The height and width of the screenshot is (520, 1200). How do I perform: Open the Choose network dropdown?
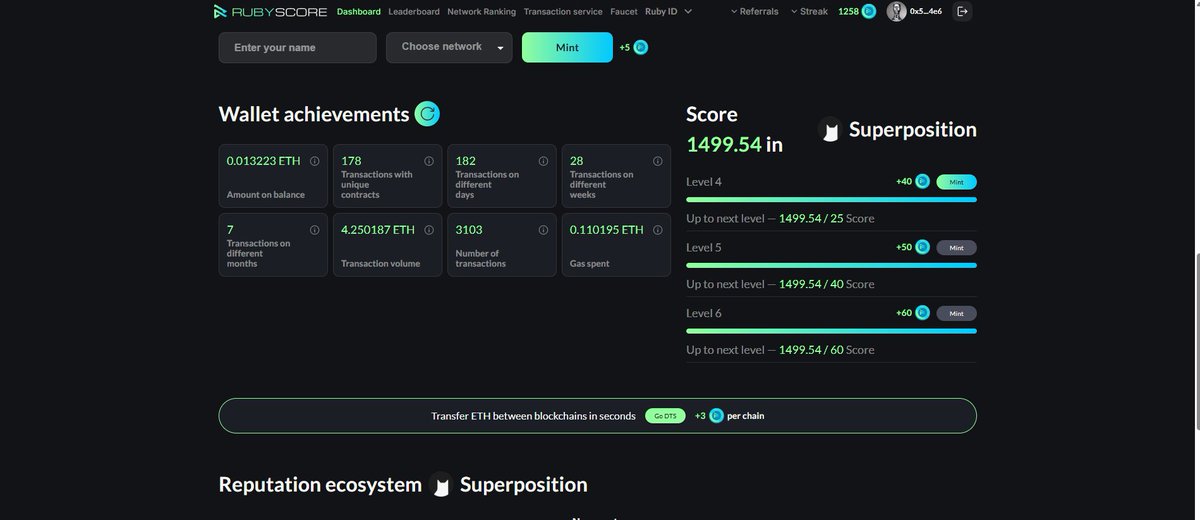pyautogui.click(x=449, y=48)
